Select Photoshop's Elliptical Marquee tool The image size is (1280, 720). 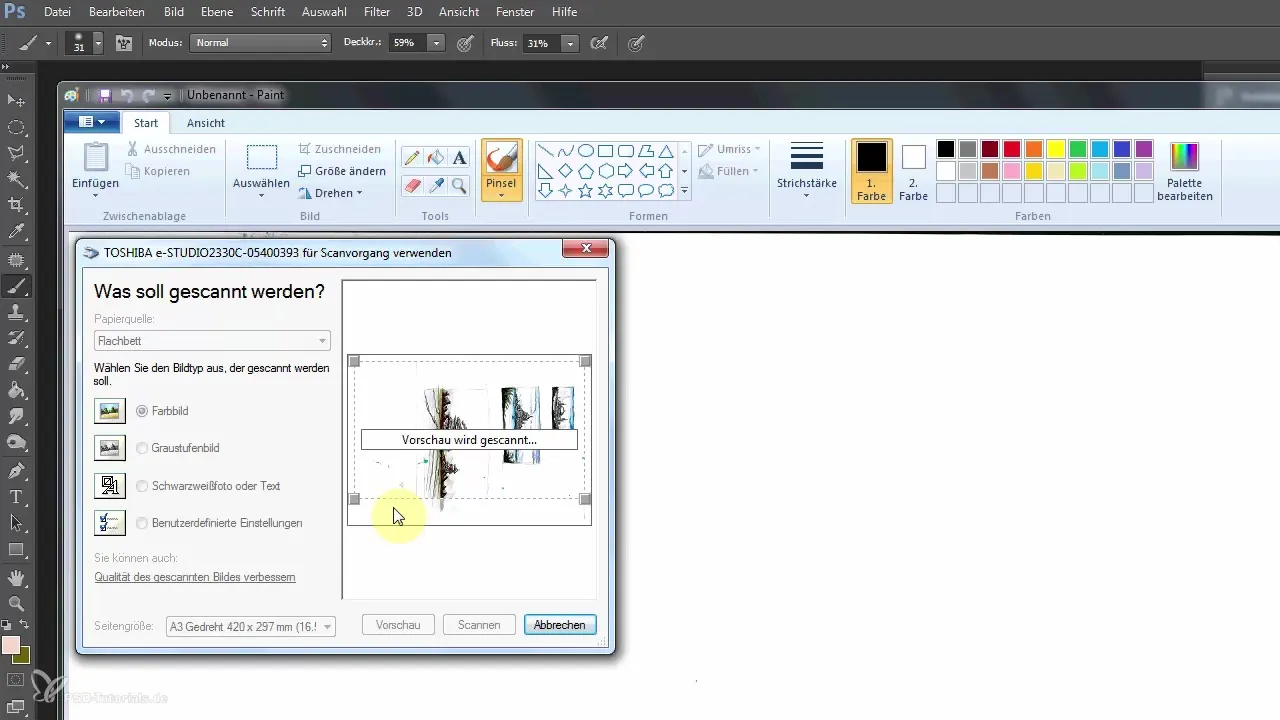(x=16, y=127)
